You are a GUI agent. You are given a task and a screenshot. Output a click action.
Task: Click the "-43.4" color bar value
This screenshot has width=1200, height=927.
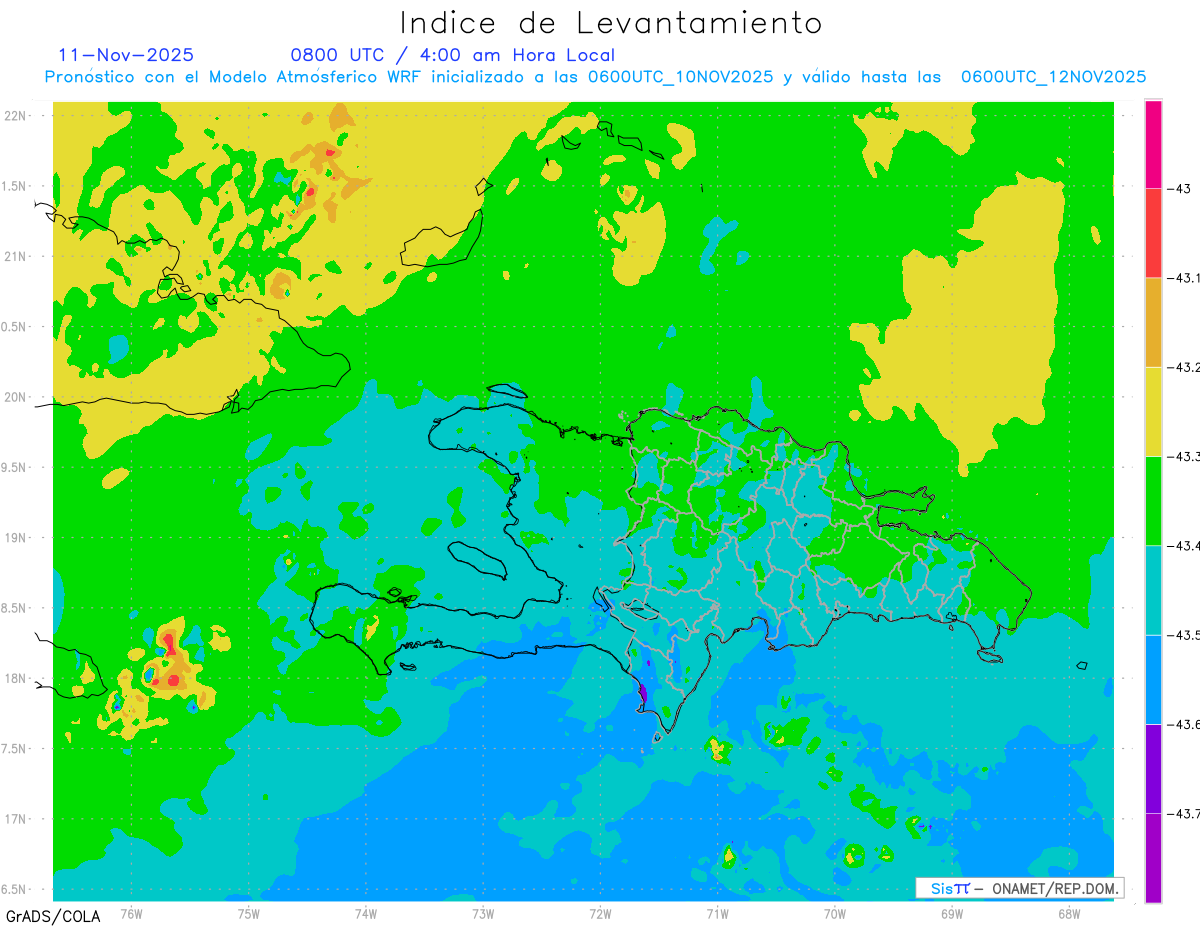1185,545
